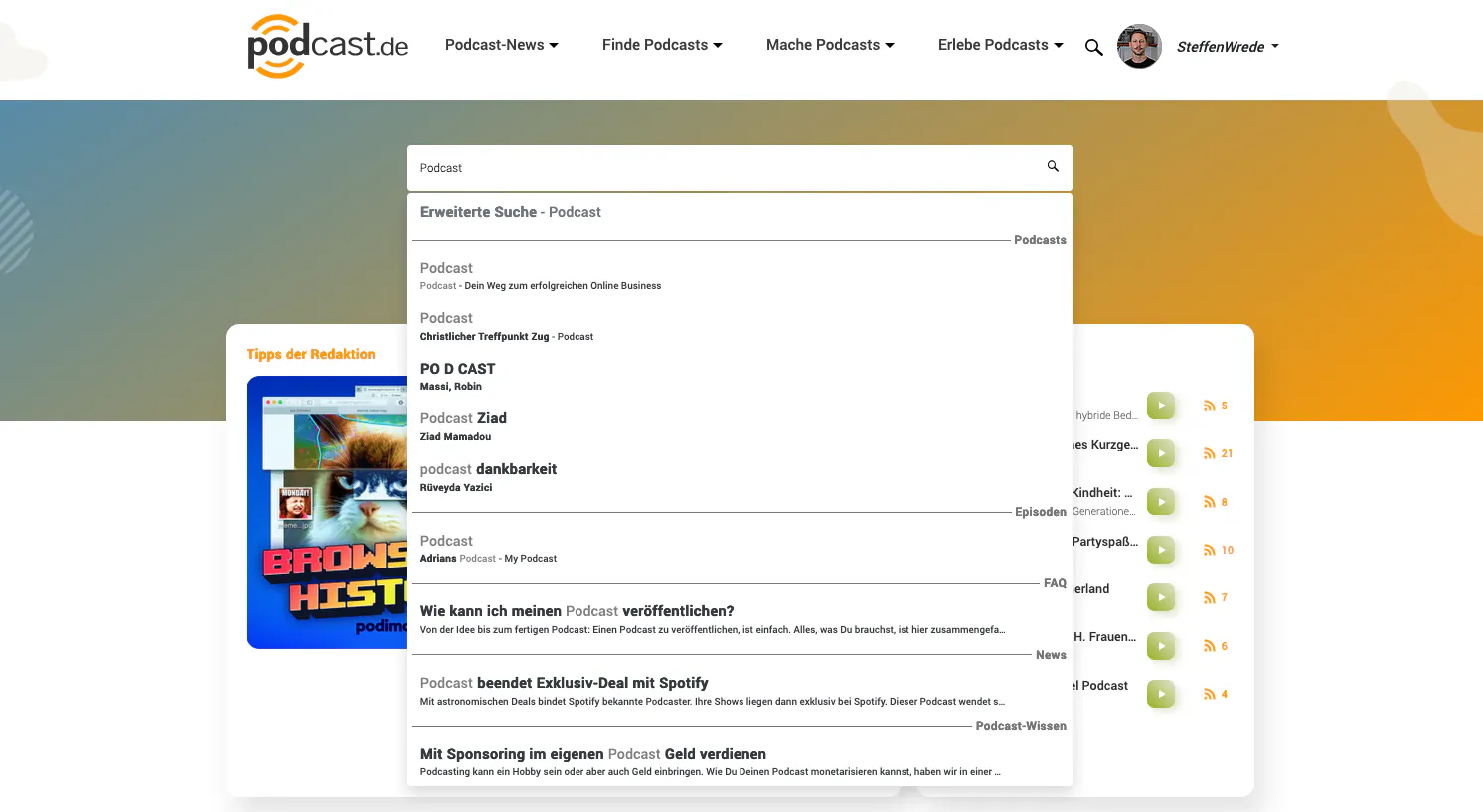
Task: Select result 'Dein Weg zum erfolgreichen Online Business'
Action: click(x=740, y=276)
